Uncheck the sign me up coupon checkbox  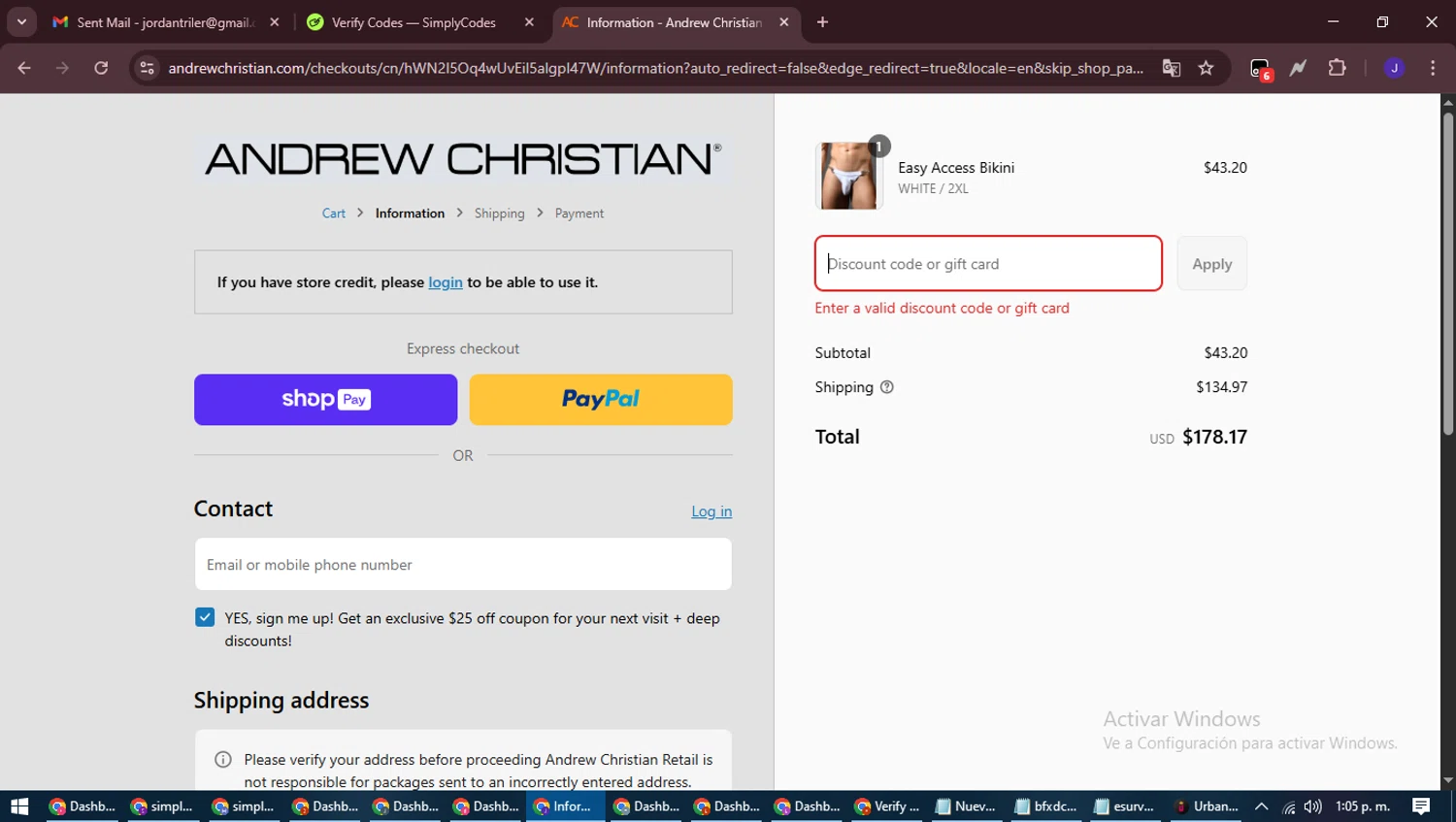pyautogui.click(x=205, y=617)
